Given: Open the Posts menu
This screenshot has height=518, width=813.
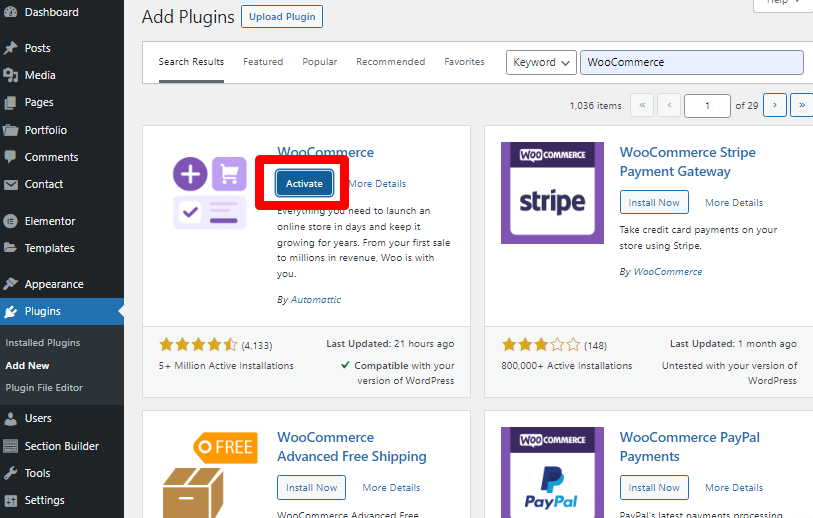Looking at the screenshot, I should click(x=37, y=48).
